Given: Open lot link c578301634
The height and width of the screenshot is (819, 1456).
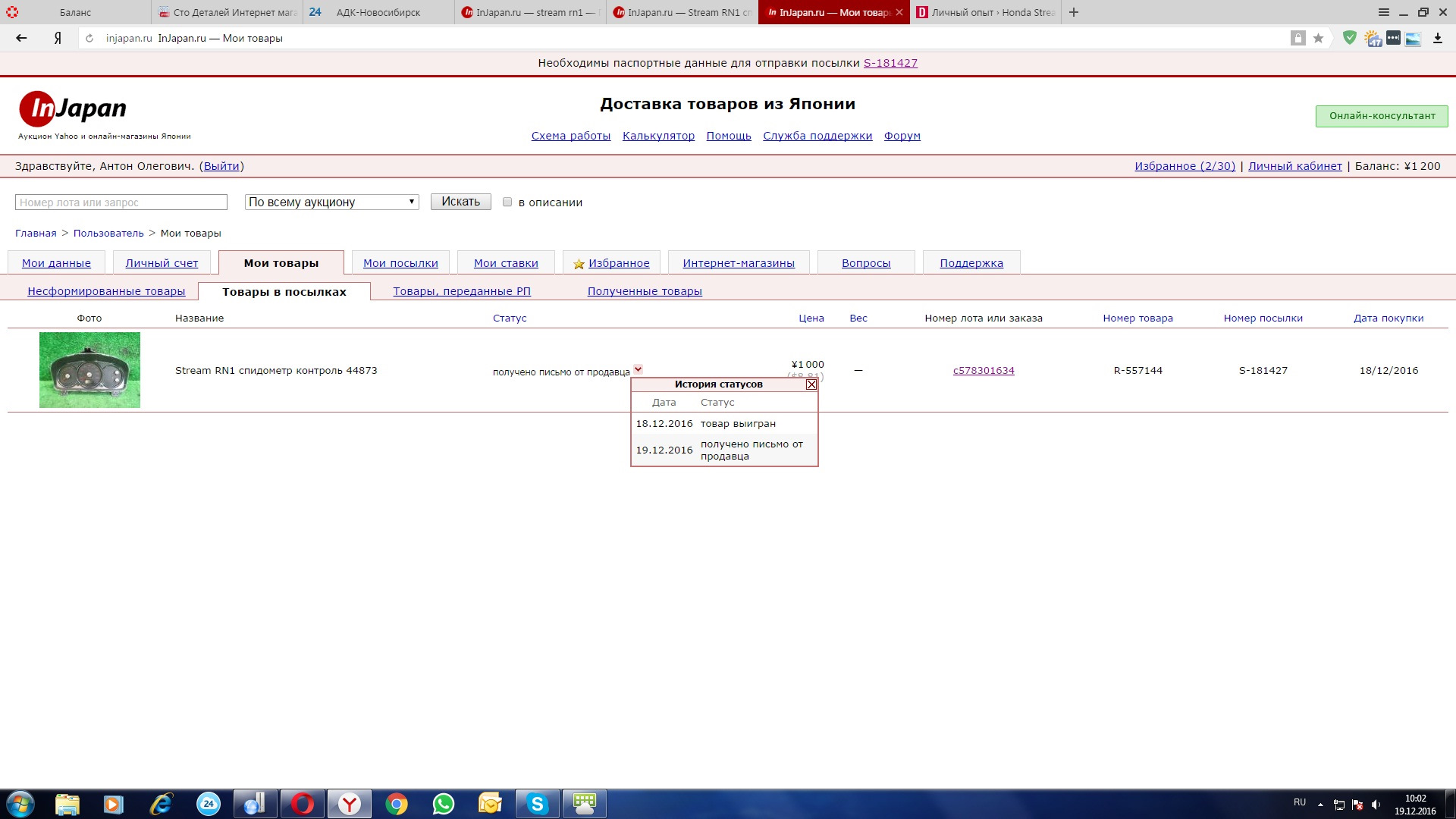Looking at the screenshot, I should [x=984, y=371].
